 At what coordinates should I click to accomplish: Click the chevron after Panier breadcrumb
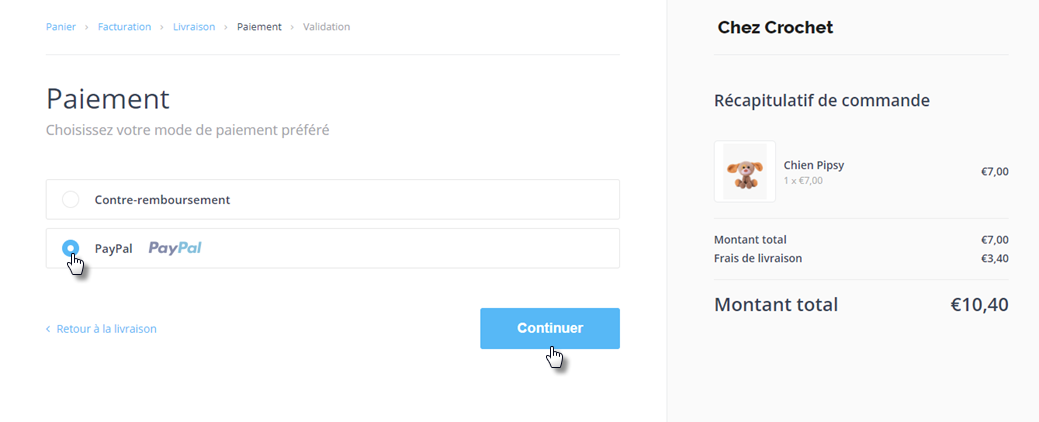pos(87,27)
